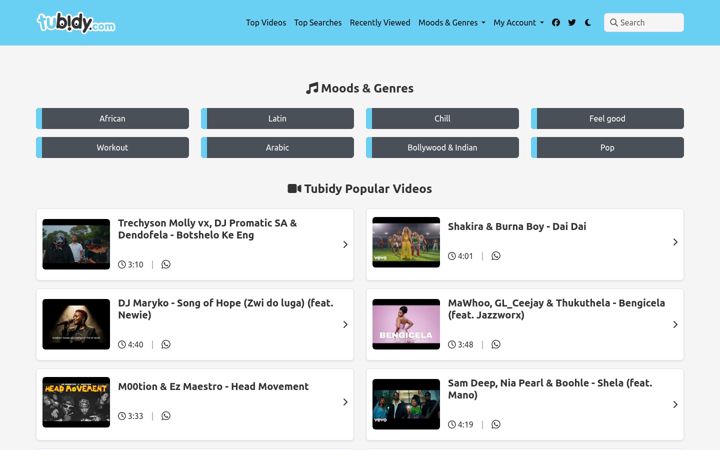Open chevron arrow for Shela

(675, 405)
